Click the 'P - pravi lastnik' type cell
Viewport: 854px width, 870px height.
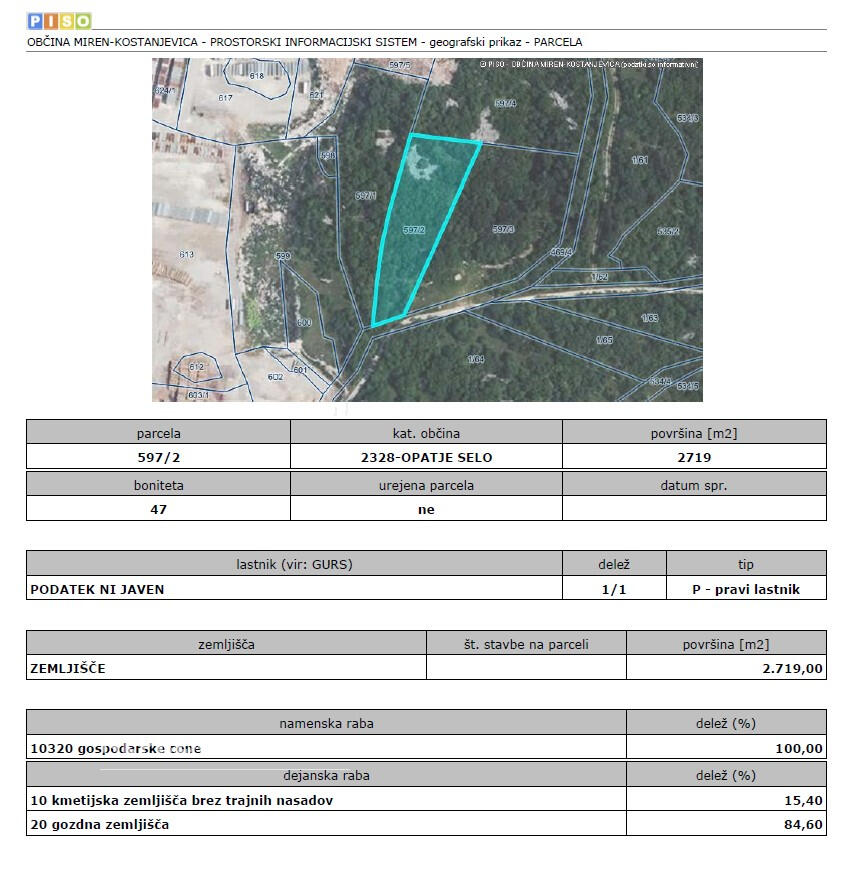click(x=746, y=589)
